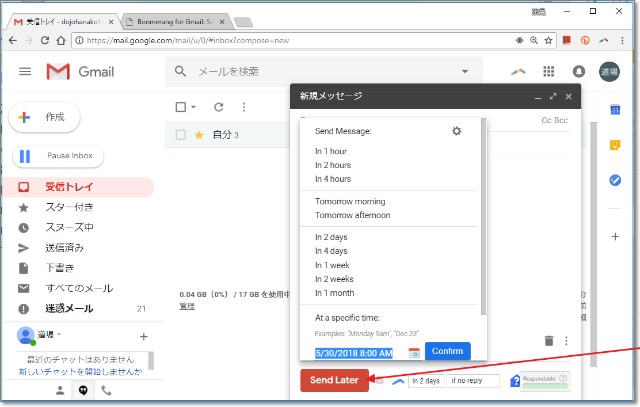Open the calendar date picker icon
Screen dimensions: 640x407
[x=413, y=352]
